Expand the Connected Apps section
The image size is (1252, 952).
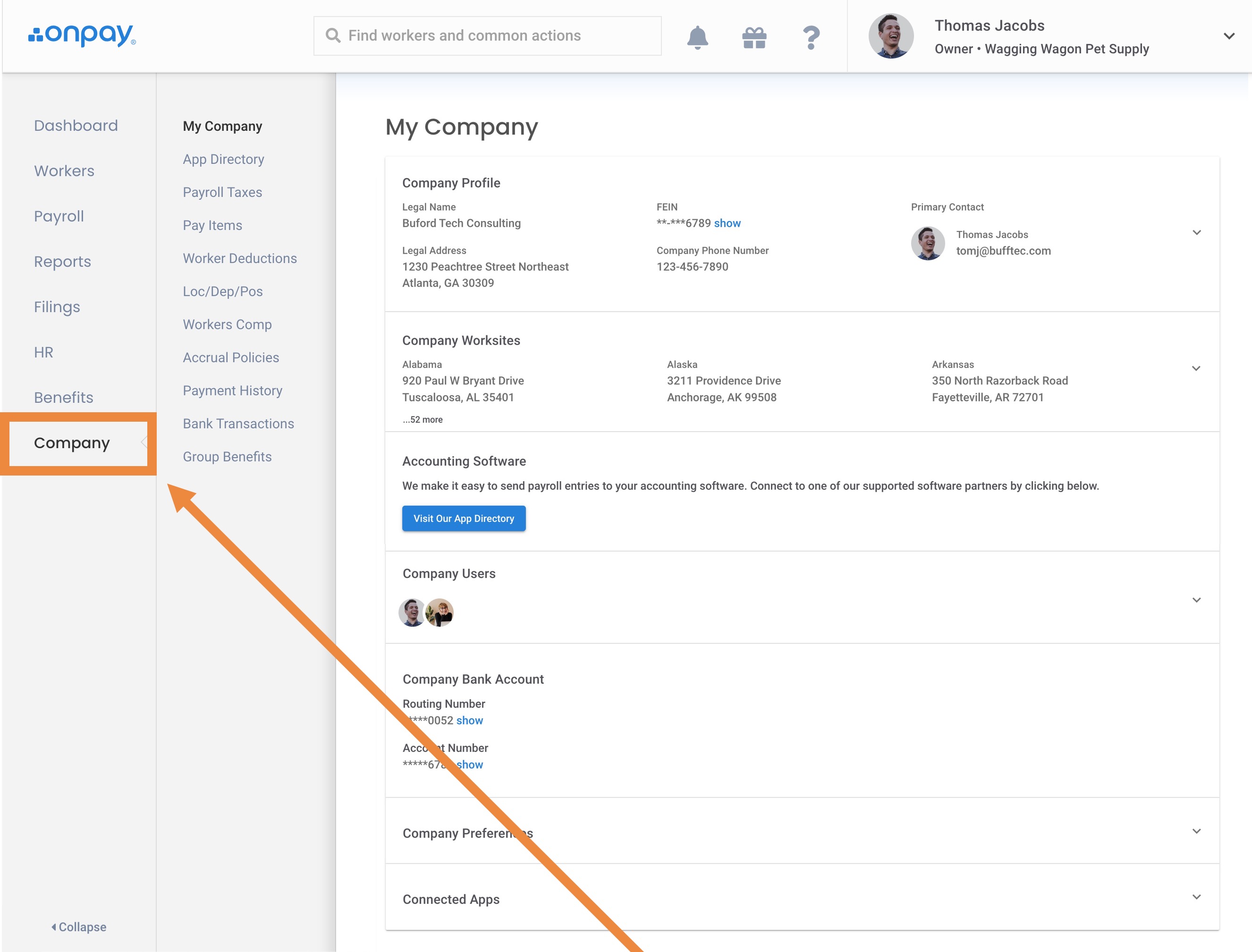pyautogui.click(x=1196, y=897)
